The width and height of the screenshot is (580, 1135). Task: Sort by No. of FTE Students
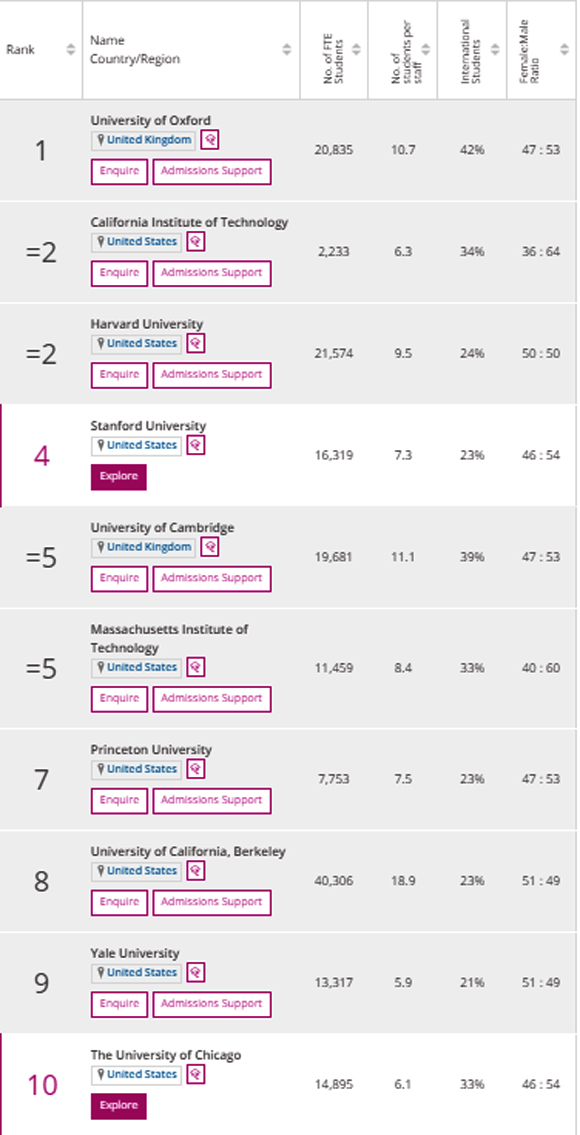356,49
